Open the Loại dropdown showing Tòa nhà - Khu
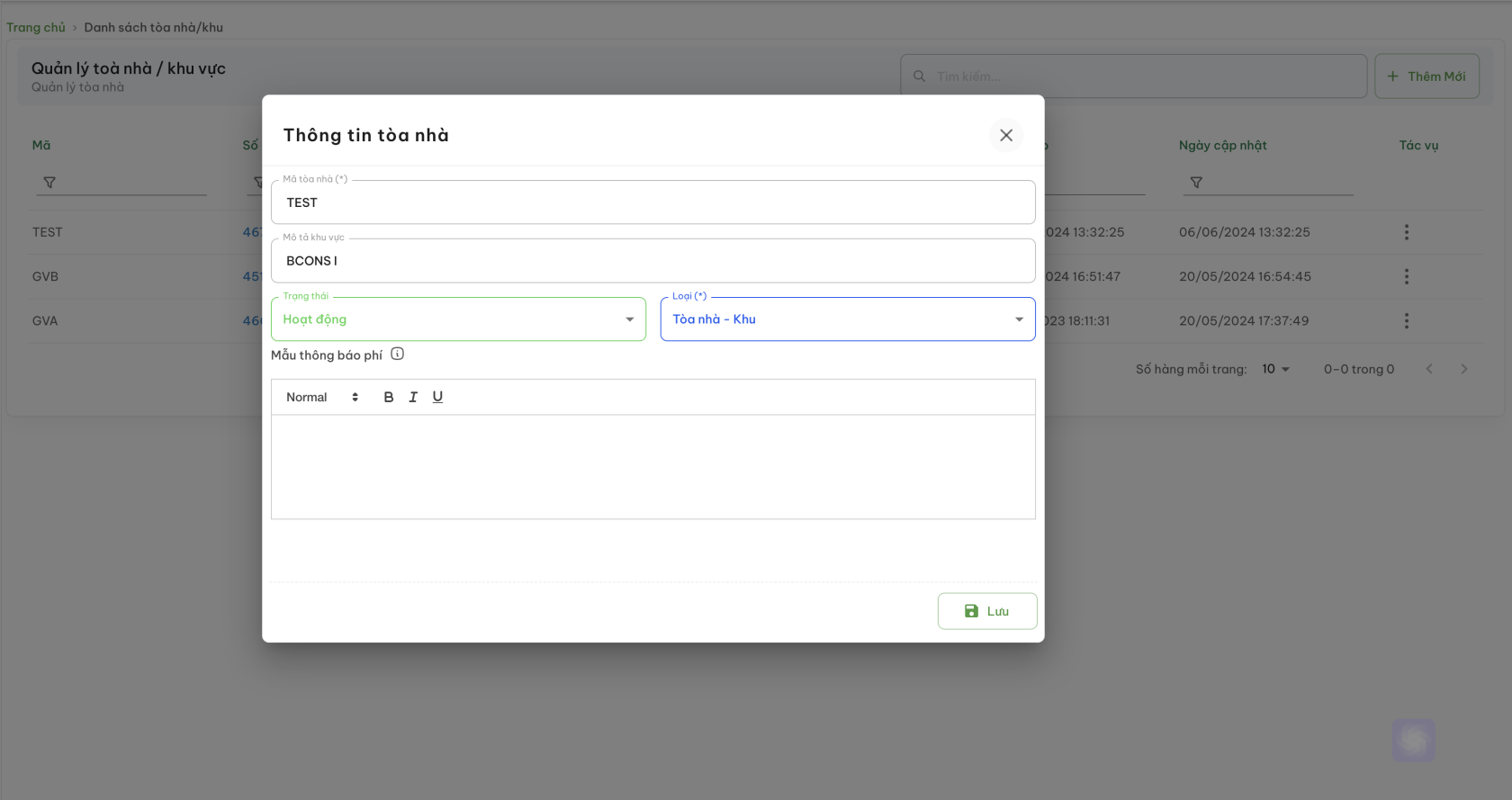Image resolution: width=1512 pixels, height=800 pixels. click(848, 319)
